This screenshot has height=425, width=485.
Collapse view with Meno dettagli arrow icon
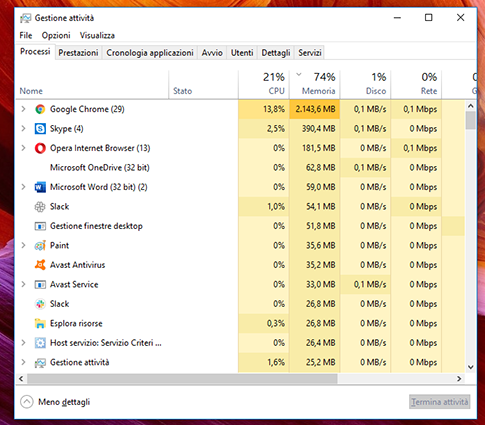(x=27, y=402)
